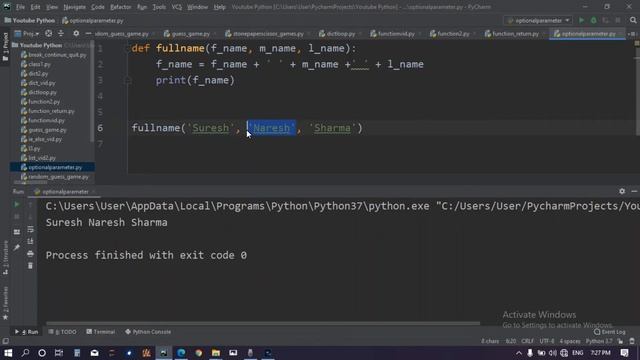Print console output icon

click(31, 254)
